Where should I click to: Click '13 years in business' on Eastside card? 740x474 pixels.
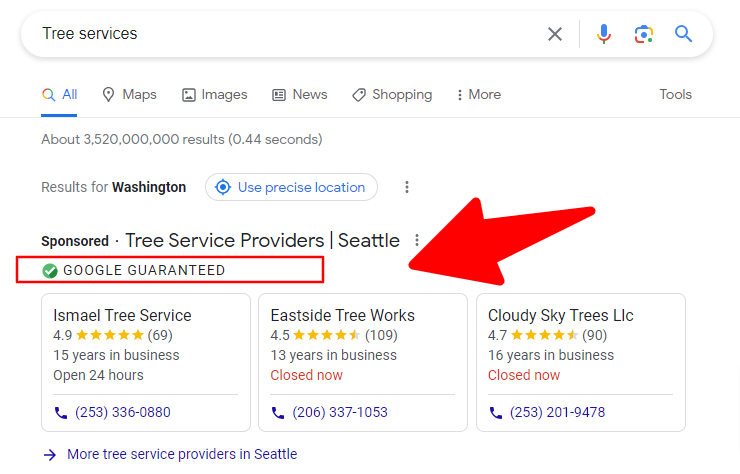[334, 356]
